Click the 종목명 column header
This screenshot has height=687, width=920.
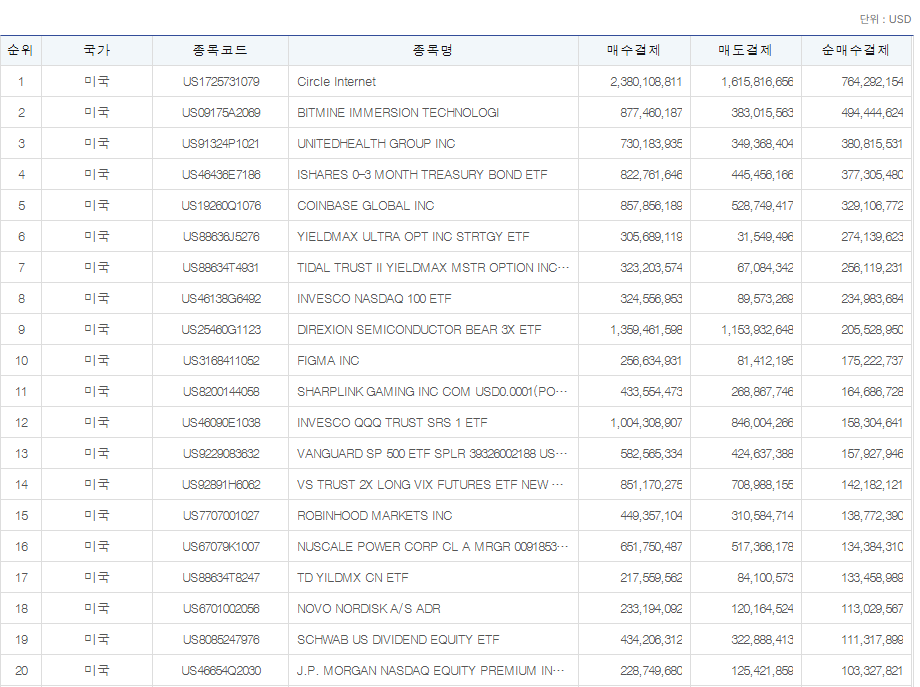[433, 50]
